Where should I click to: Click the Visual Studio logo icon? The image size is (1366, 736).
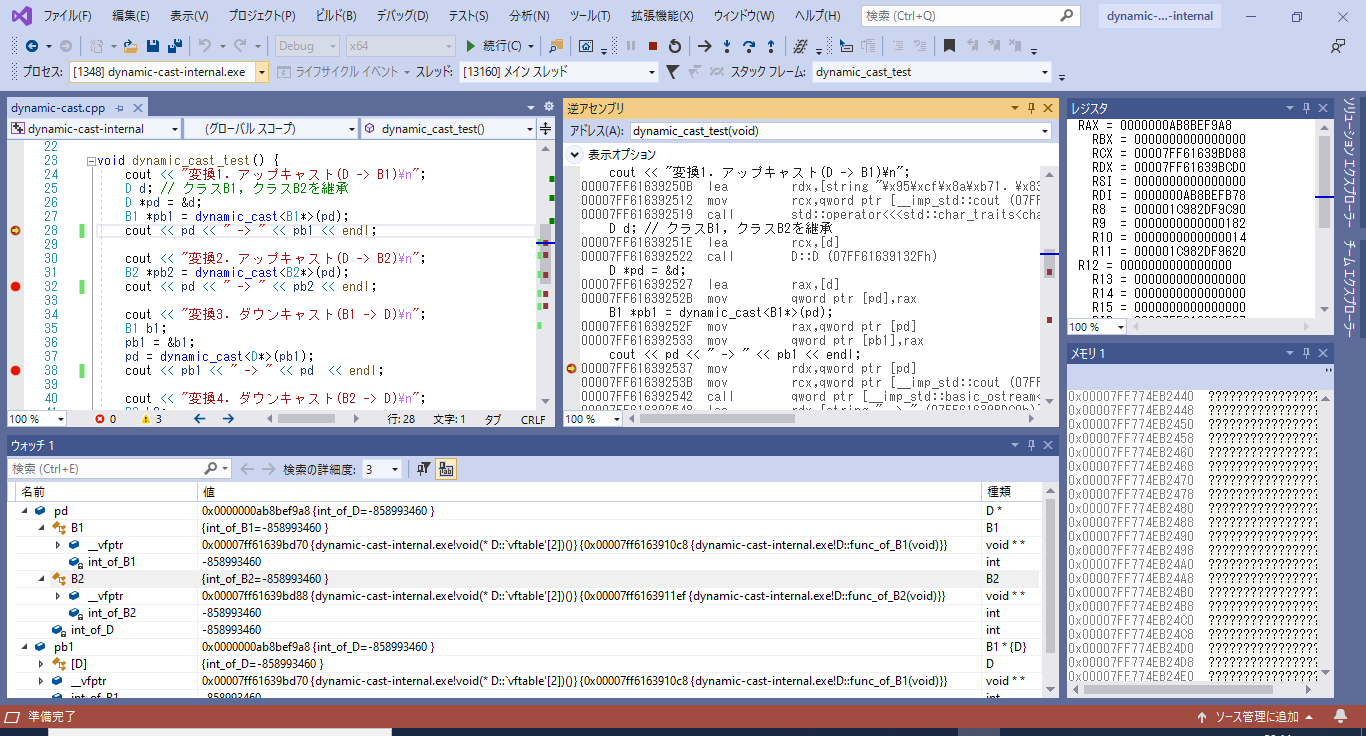[20, 16]
